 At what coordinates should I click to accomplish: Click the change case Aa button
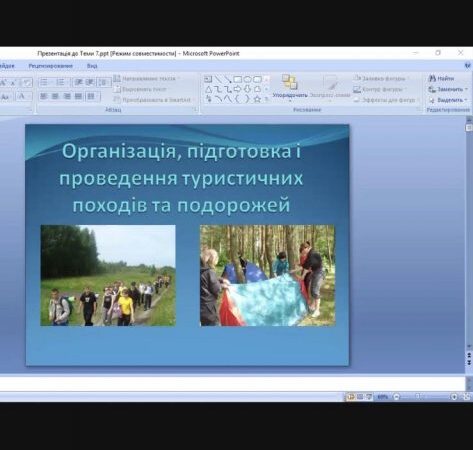point(5,97)
